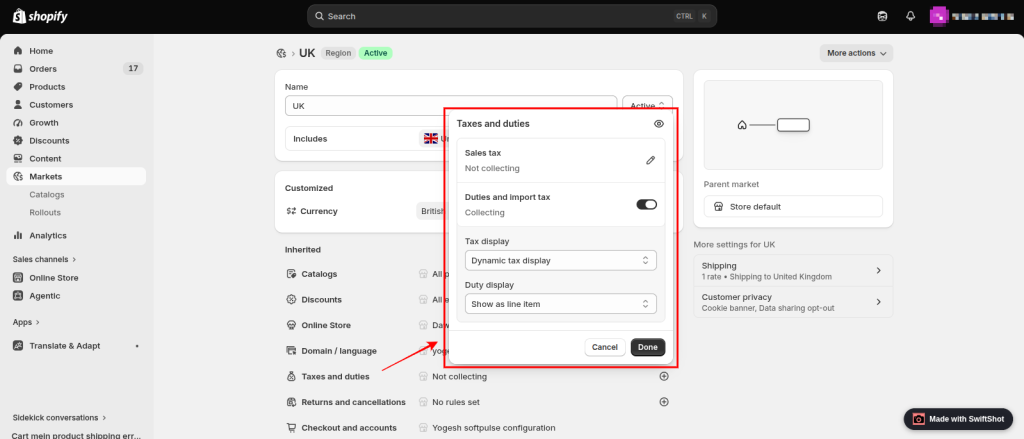Image resolution: width=1024 pixels, height=439 pixels.
Task: Click the market hierarchy preview
Action: click(x=793, y=125)
